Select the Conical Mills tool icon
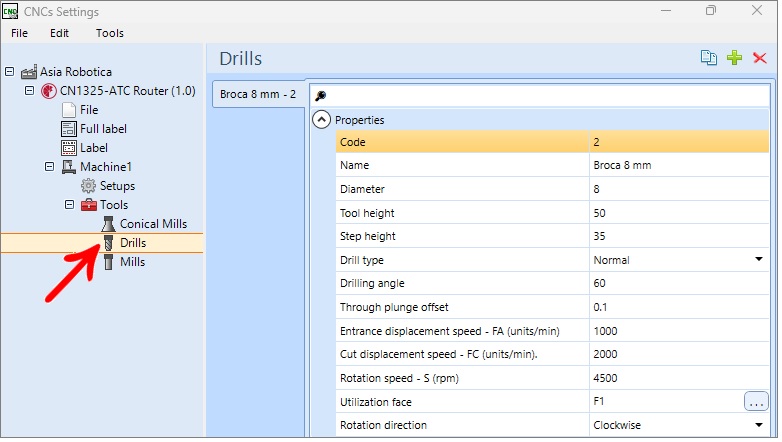782x442 pixels. pyautogui.click(x=109, y=225)
